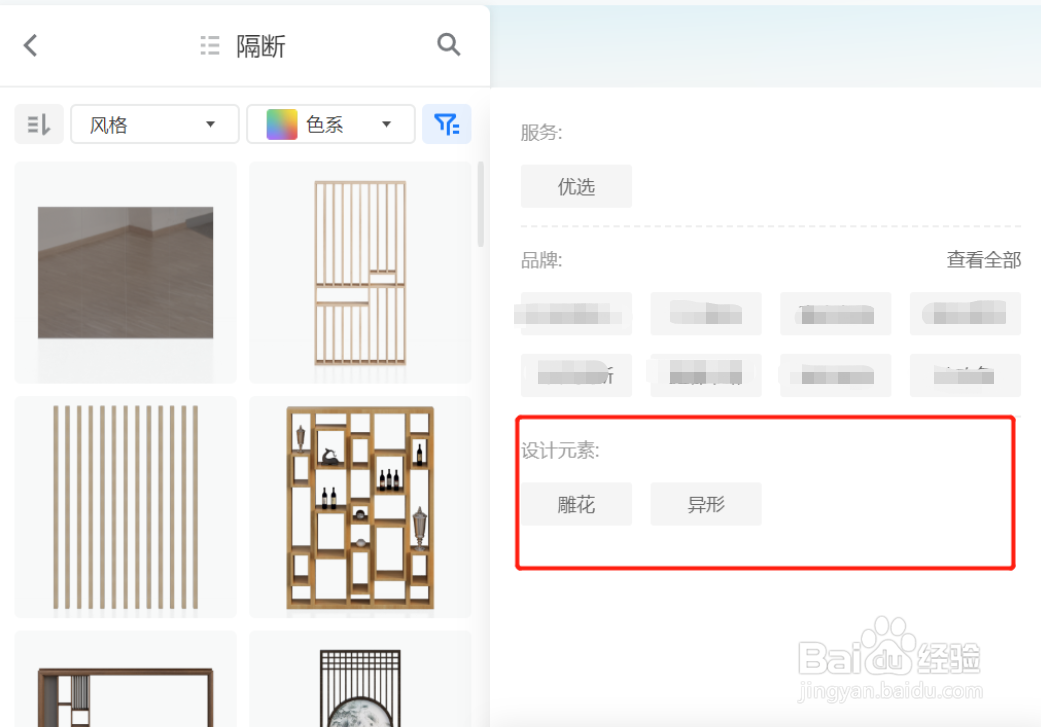Image resolution: width=1041 pixels, height=727 pixels.
Task: Click the 服务: section label
Action: coord(541,133)
